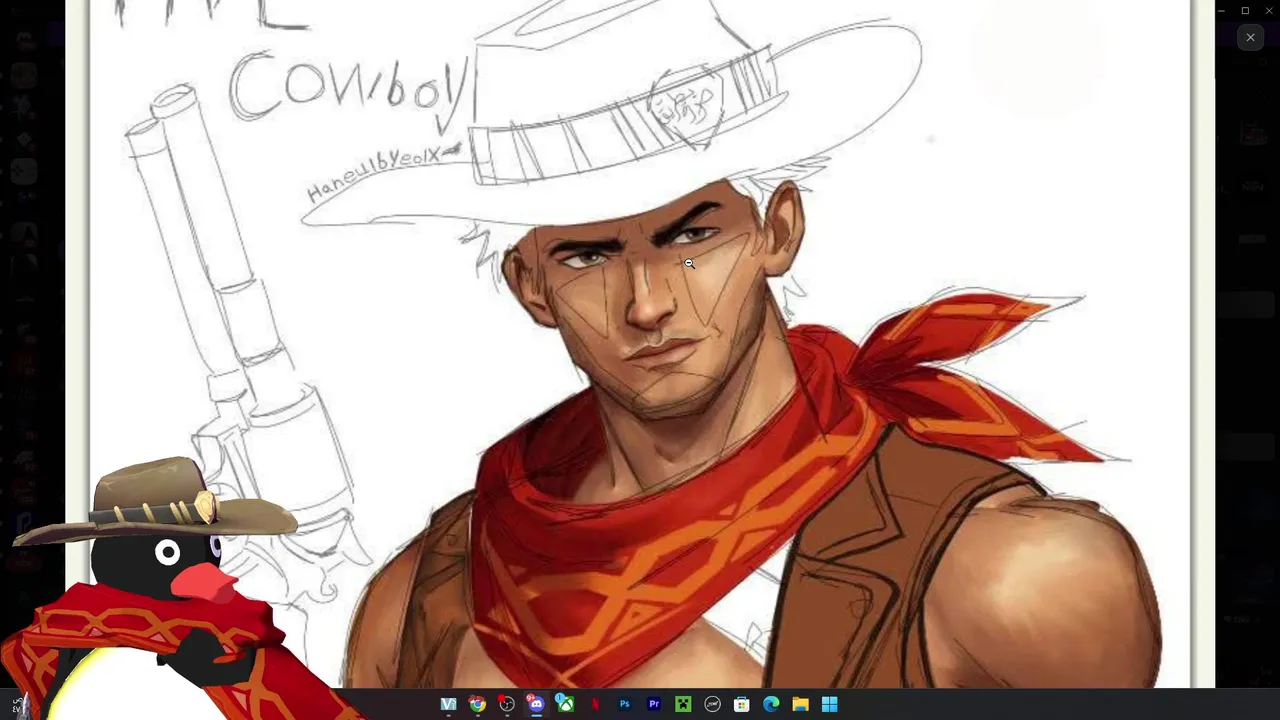Screen dimensions: 1280x720
Task: Open Adobe Premiere Pro from the taskbar
Action: click(x=654, y=705)
